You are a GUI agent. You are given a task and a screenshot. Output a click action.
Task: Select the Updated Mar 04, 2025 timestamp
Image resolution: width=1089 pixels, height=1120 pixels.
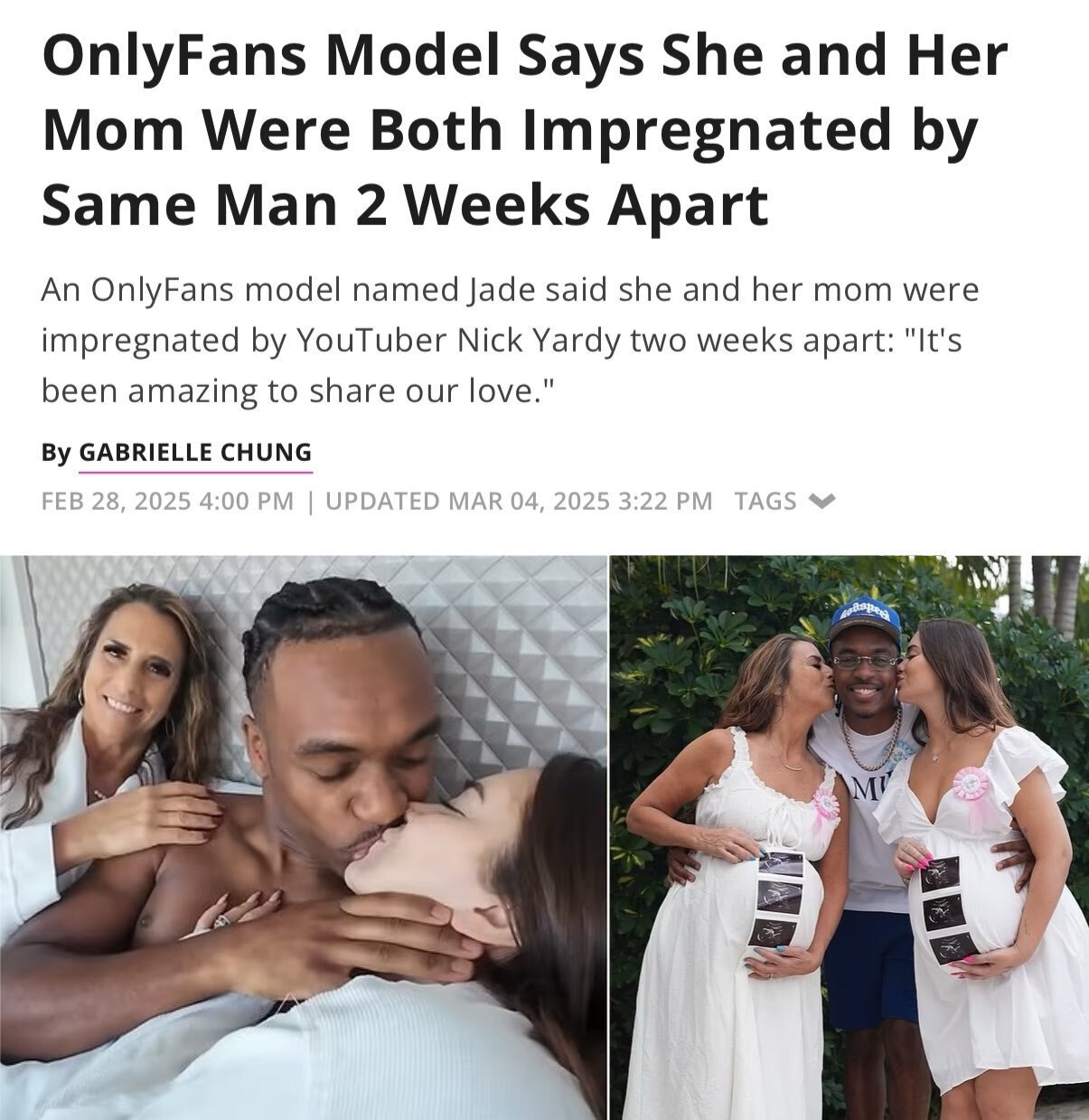pyautogui.click(x=519, y=500)
